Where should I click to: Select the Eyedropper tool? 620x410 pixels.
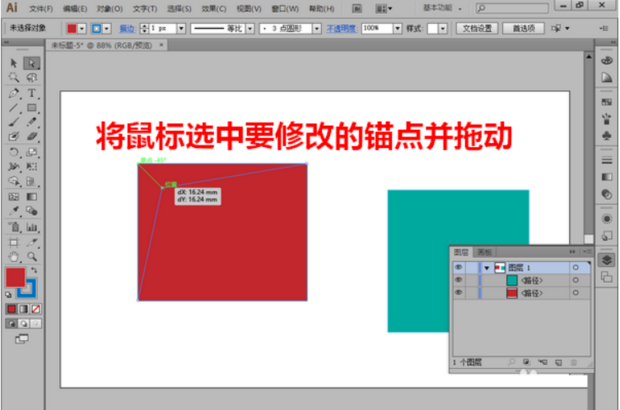click(x=14, y=211)
